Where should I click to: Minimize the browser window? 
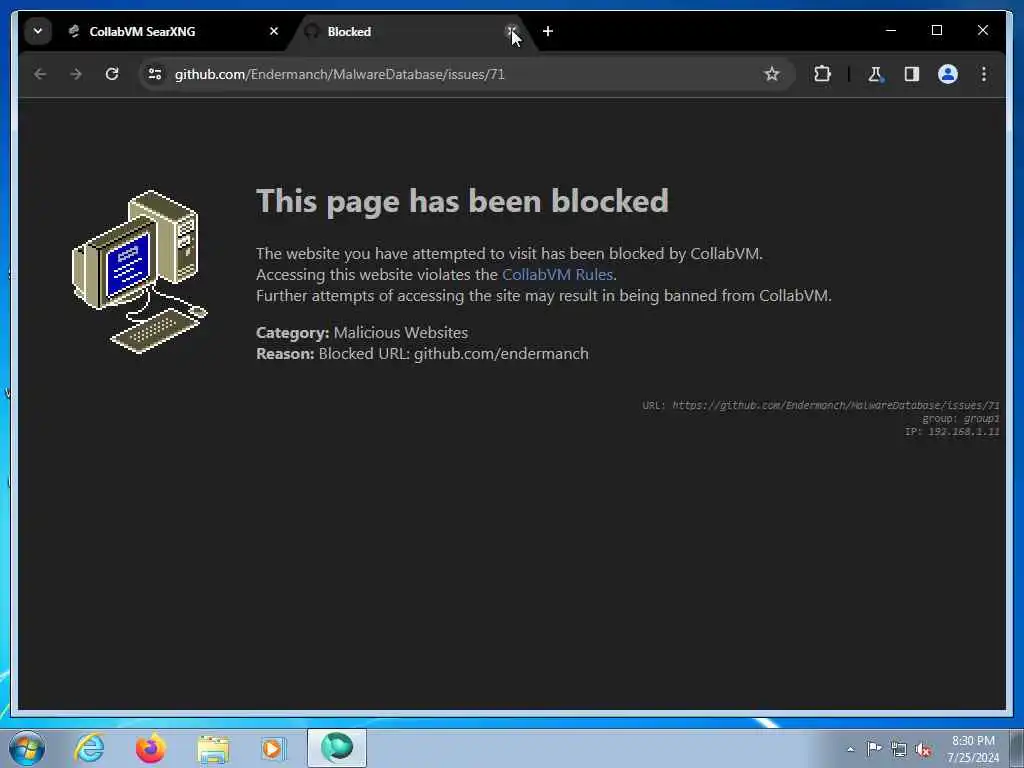tap(891, 30)
